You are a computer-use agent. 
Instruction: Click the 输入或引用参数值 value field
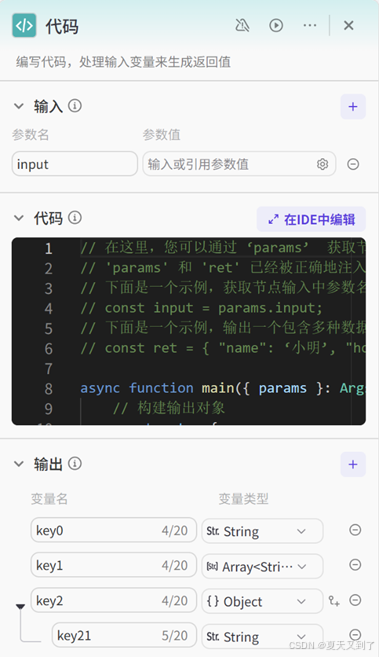click(x=239, y=164)
